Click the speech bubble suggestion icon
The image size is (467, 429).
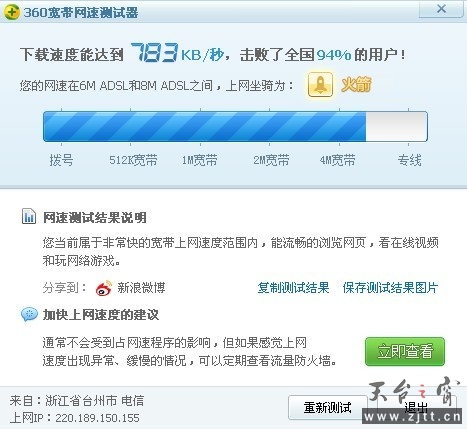point(29,314)
